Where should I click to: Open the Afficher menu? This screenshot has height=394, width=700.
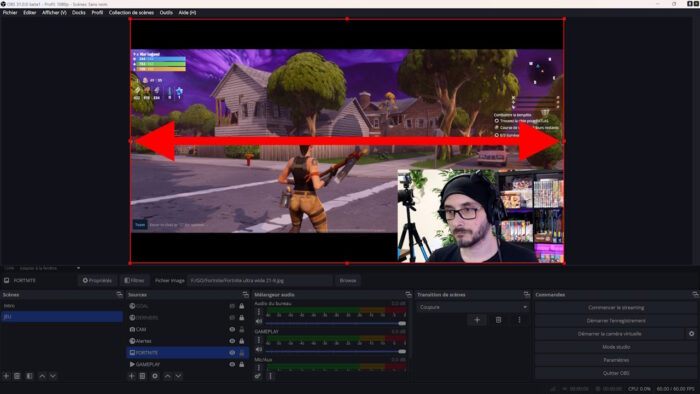coord(54,12)
